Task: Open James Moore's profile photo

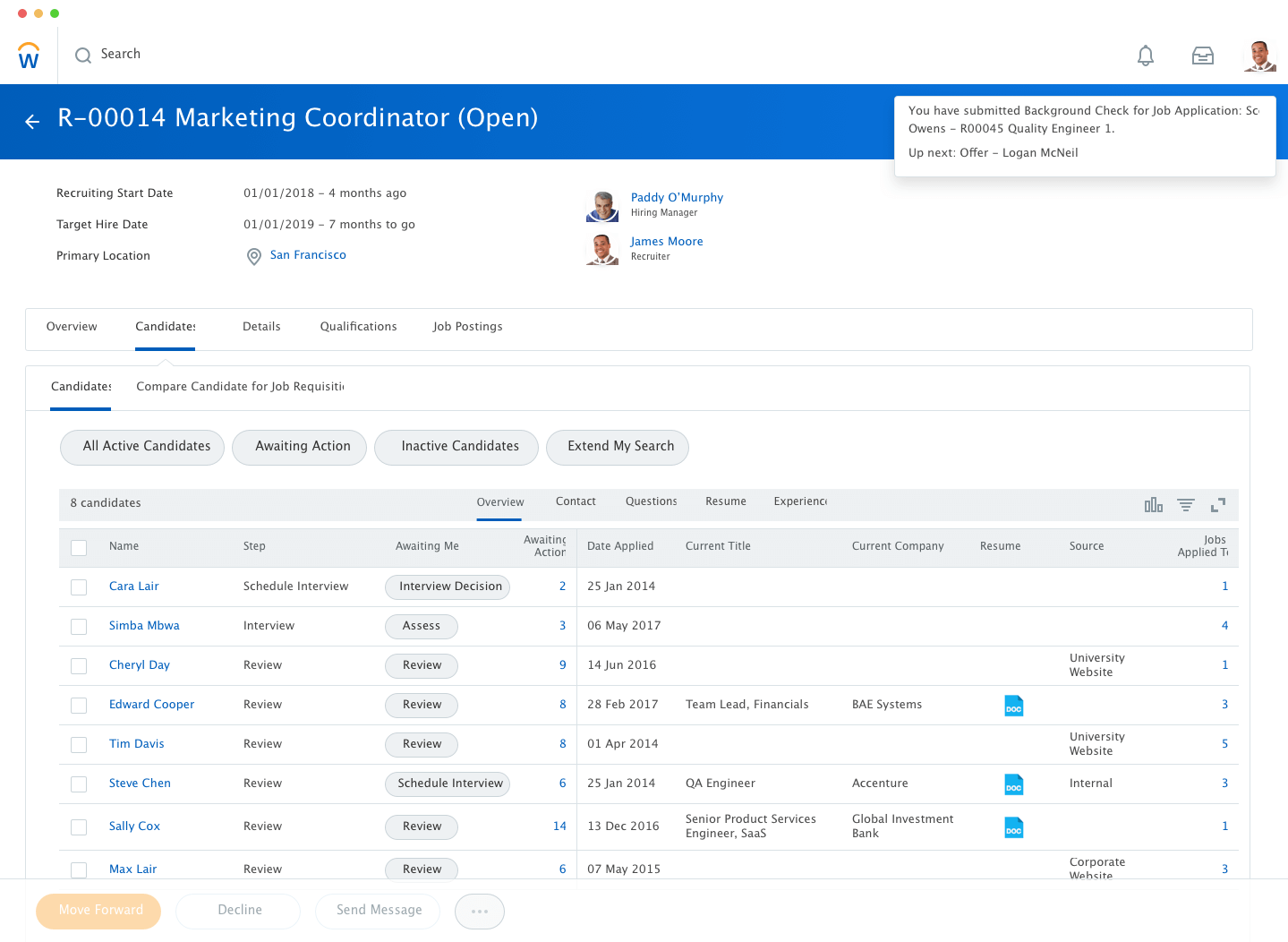Action: point(602,249)
